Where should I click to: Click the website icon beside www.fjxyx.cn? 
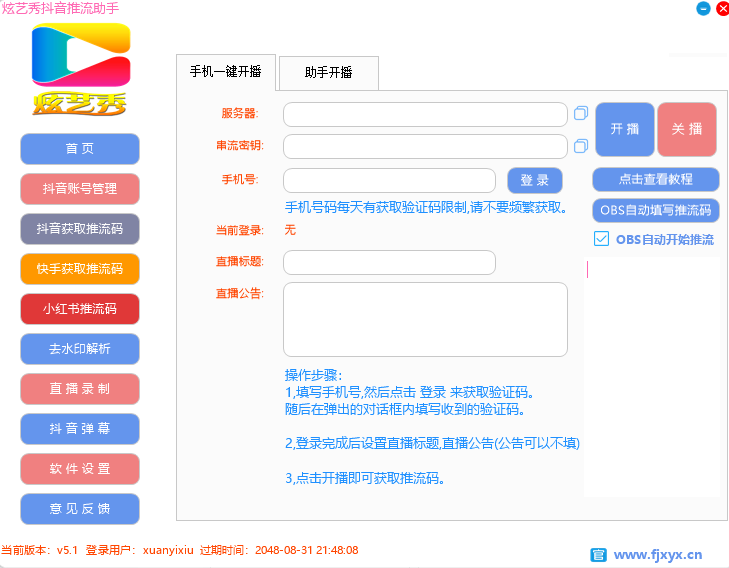click(x=598, y=555)
